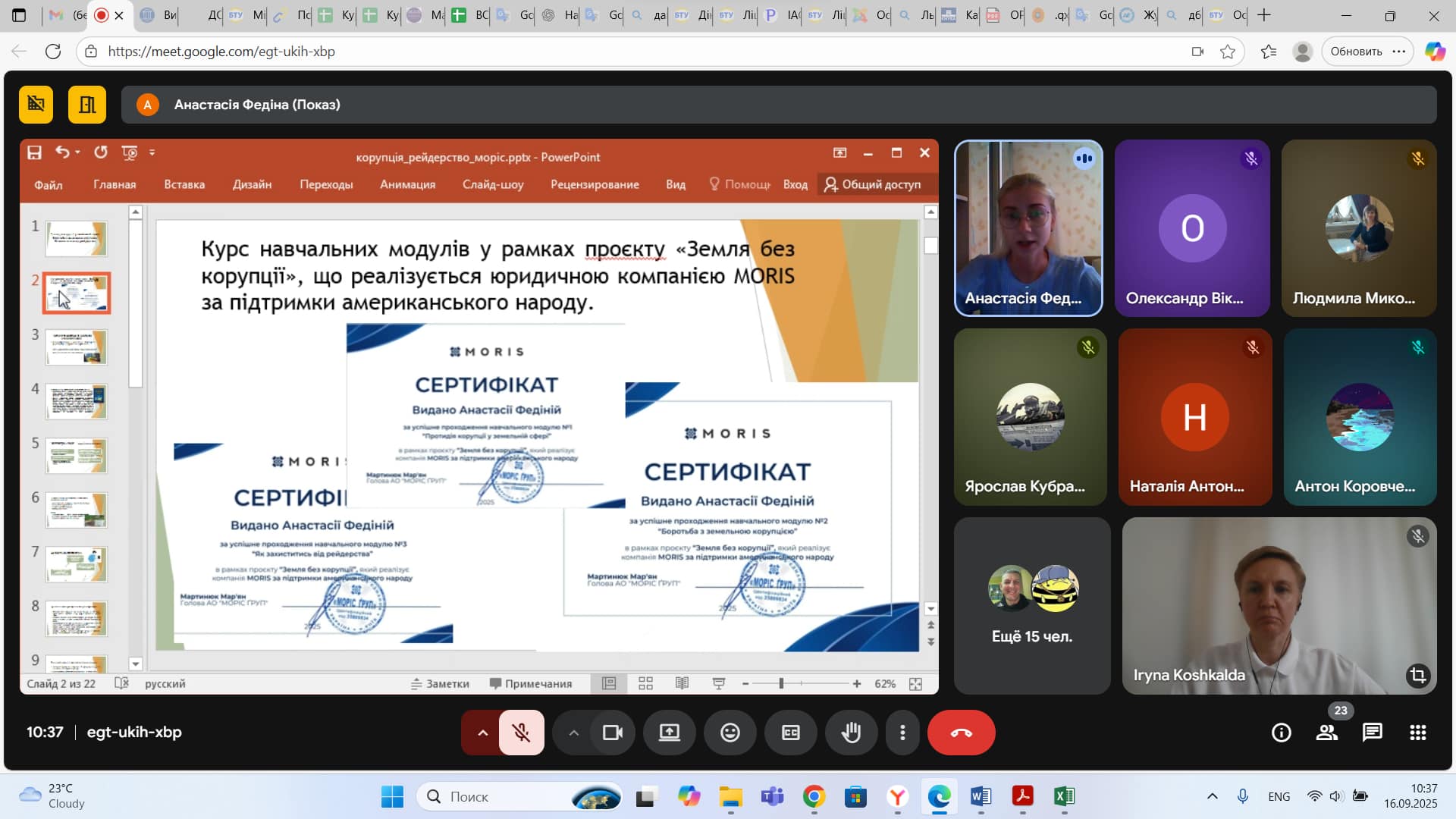Viewport: 1456px width, 819px height.
Task: Click the Save icon in PowerPoint
Action: (34, 152)
